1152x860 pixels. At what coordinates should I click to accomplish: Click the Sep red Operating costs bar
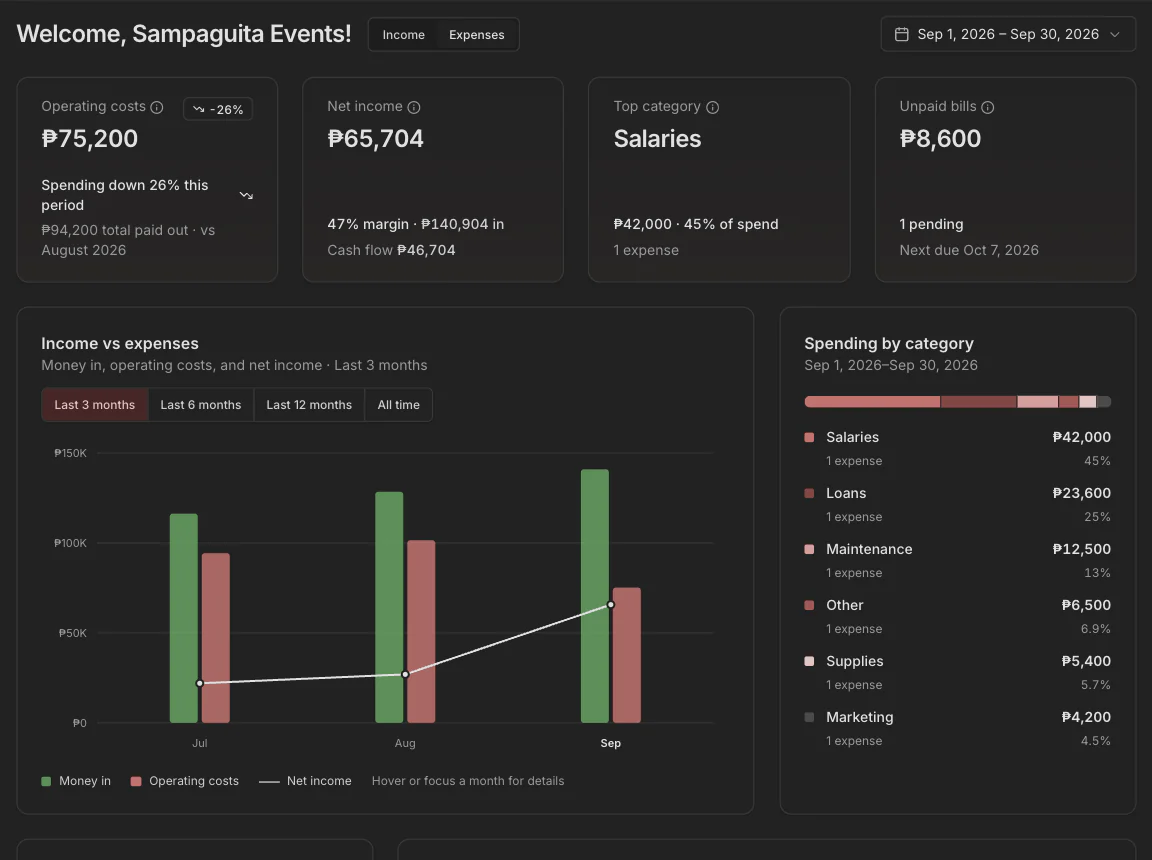(627, 655)
